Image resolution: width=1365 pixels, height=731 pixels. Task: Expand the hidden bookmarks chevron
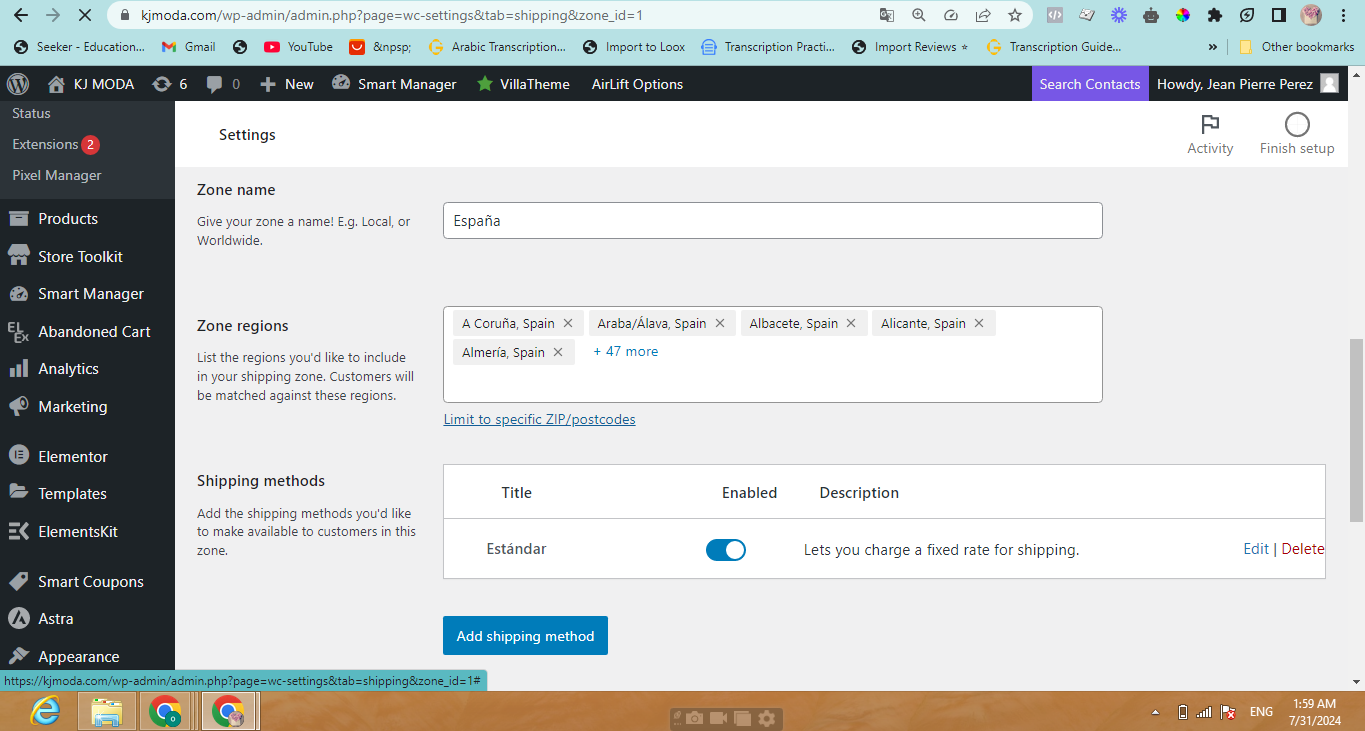pos(1213,47)
